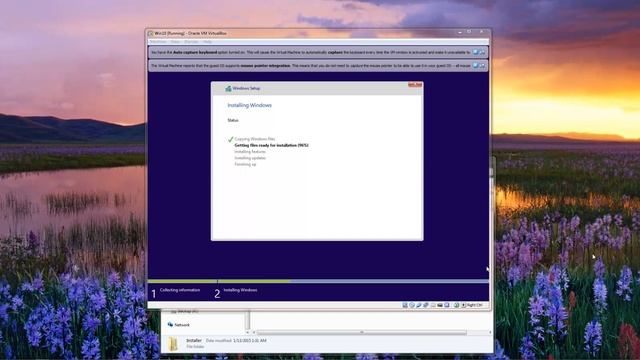The height and width of the screenshot is (360, 640).
Task: Click the setup progress bar above the steps
Action: pos(318,281)
